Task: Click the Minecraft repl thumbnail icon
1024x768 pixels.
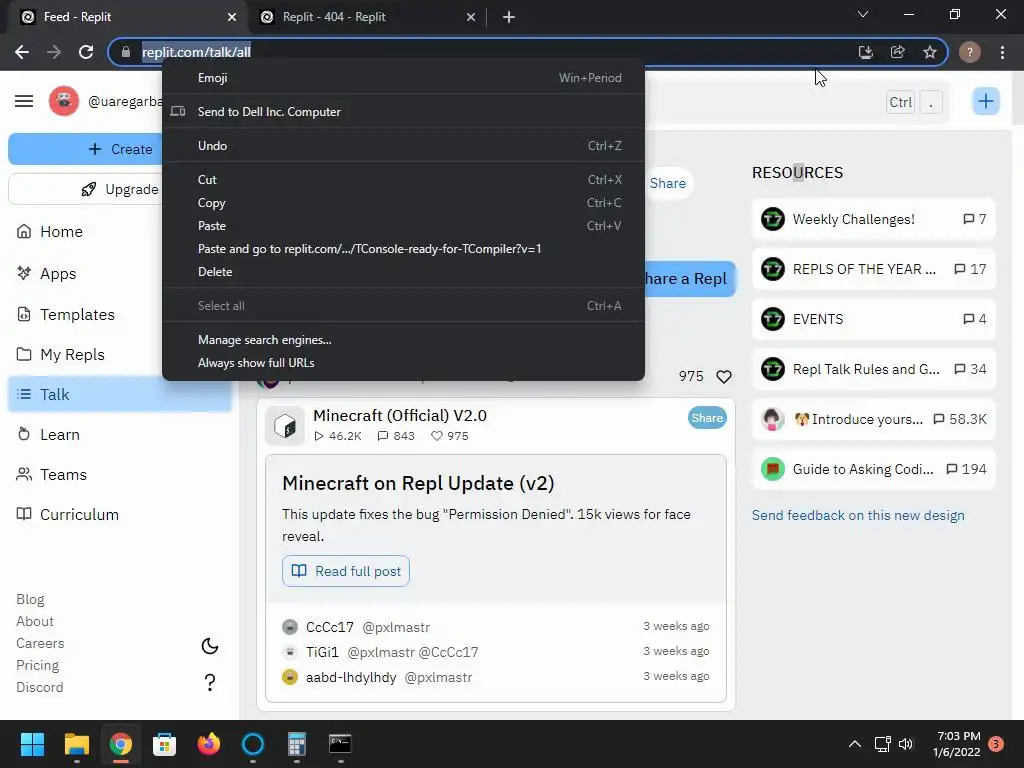Action: pos(285,426)
